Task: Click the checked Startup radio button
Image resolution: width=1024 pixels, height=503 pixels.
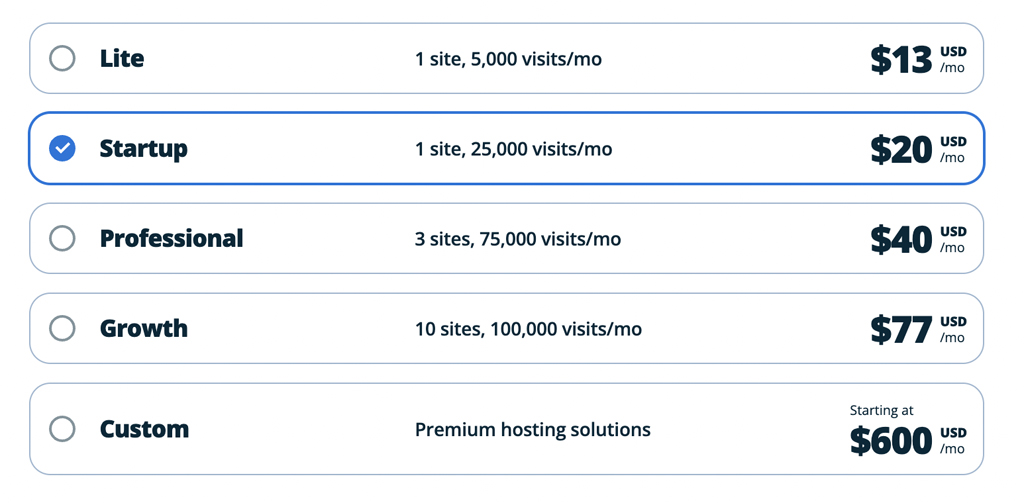Action: pyautogui.click(x=62, y=148)
